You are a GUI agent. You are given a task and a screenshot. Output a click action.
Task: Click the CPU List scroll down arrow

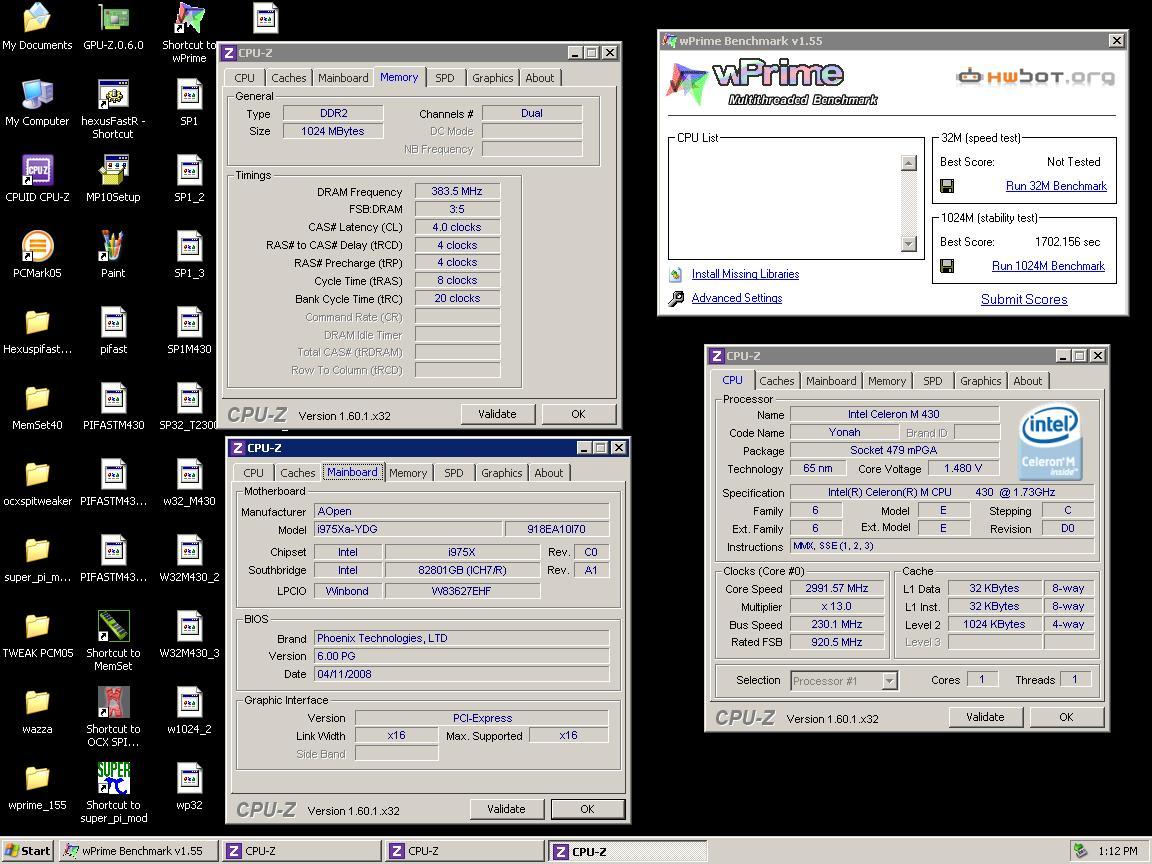click(x=909, y=243)
